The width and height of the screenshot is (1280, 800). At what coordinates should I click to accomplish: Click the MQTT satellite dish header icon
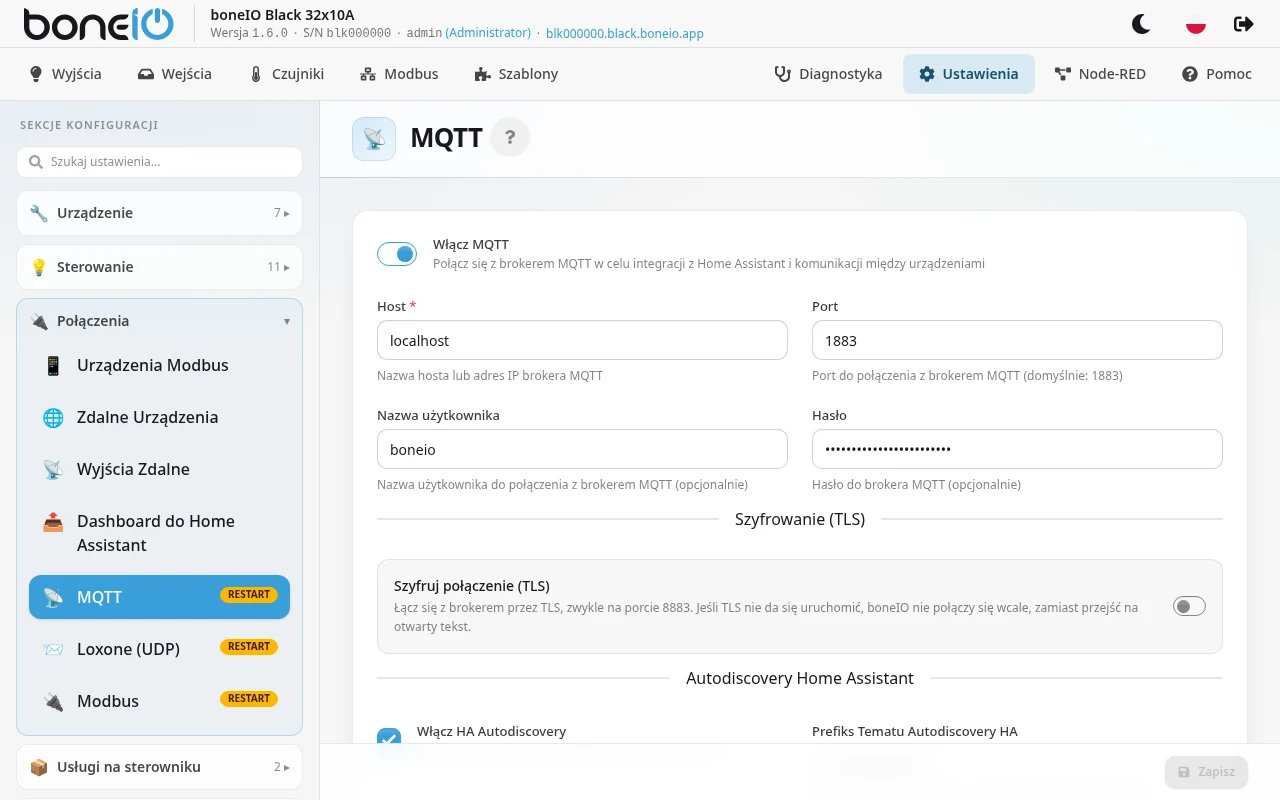(x=374, y=139)
